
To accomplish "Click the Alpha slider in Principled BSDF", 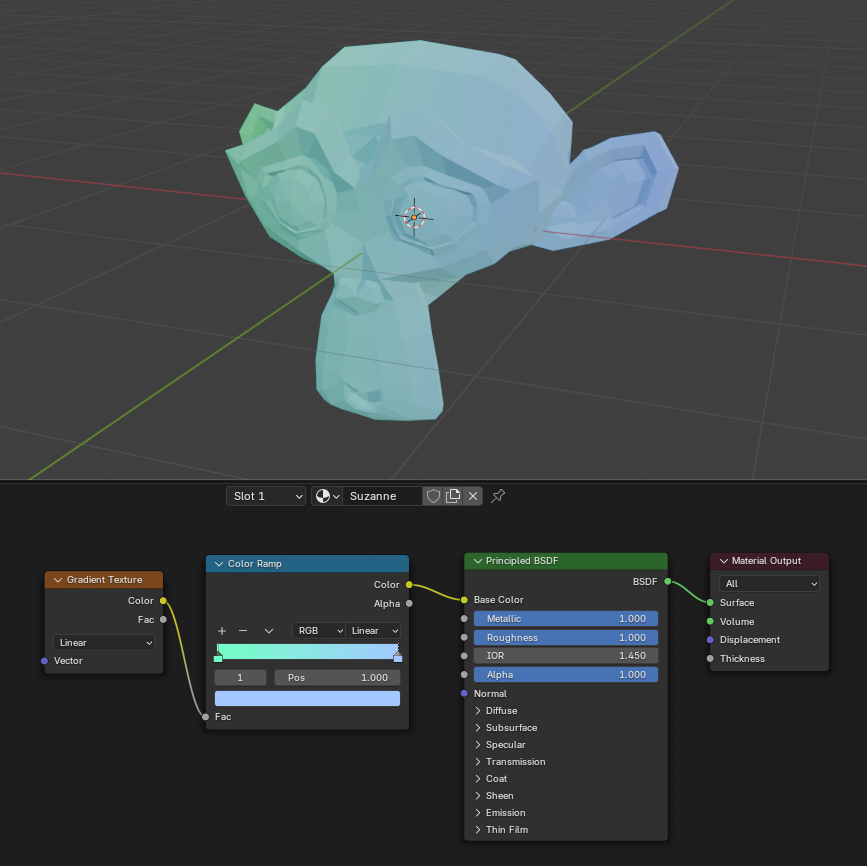I will coord(566,675).
